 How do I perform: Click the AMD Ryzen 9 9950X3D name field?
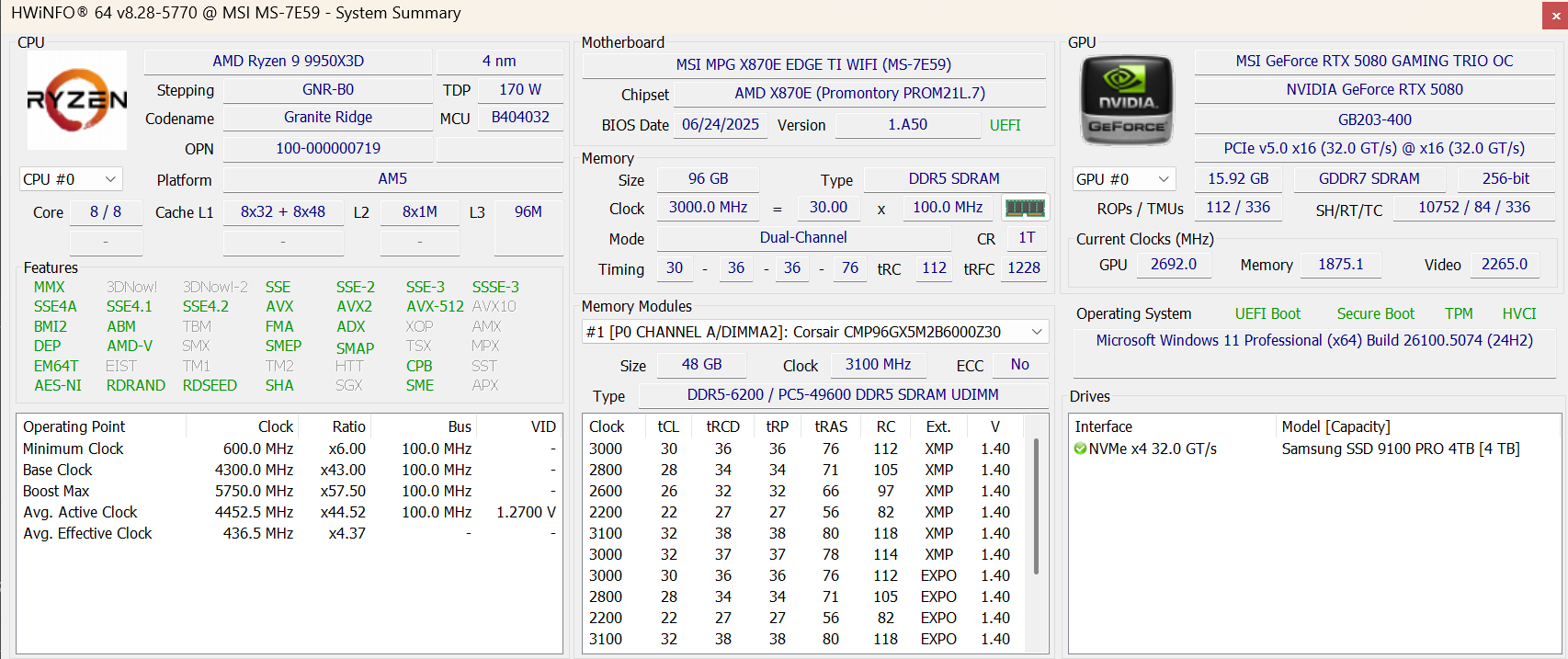(288, 62)
